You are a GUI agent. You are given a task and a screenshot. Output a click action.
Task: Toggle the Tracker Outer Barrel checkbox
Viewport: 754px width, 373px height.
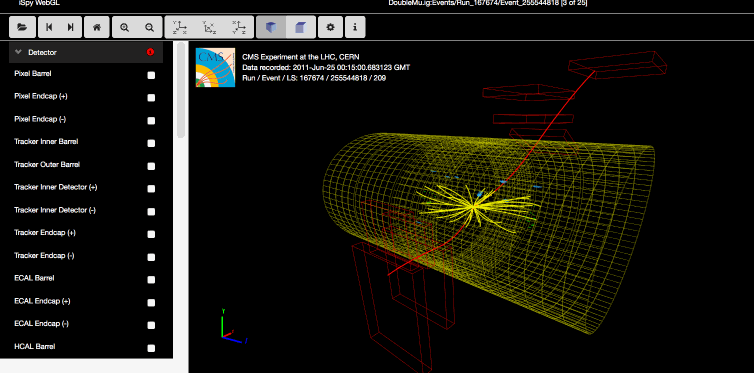click(151, 166)
